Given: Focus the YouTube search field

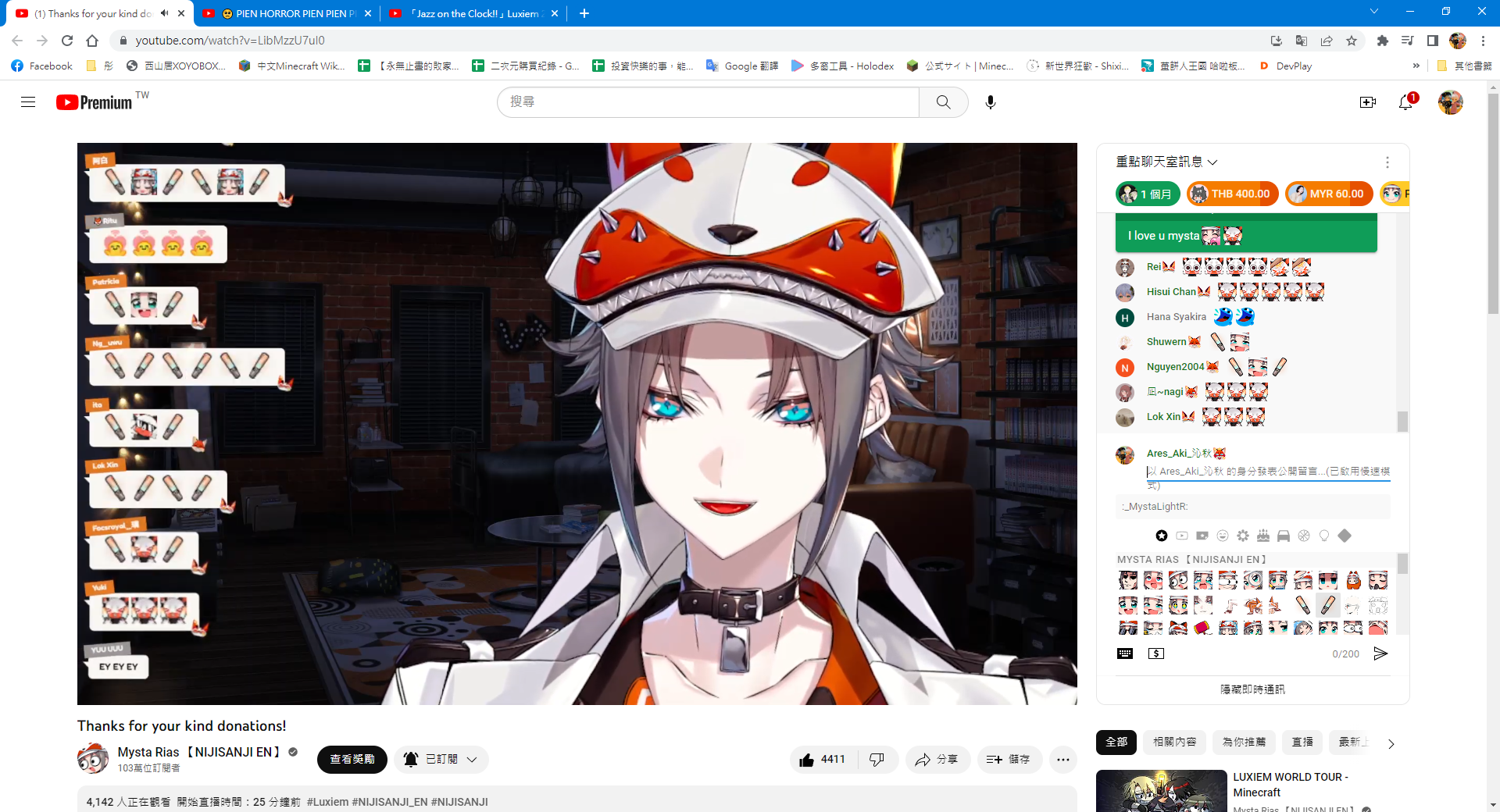Looking at the screenshot, I should 708,102.
